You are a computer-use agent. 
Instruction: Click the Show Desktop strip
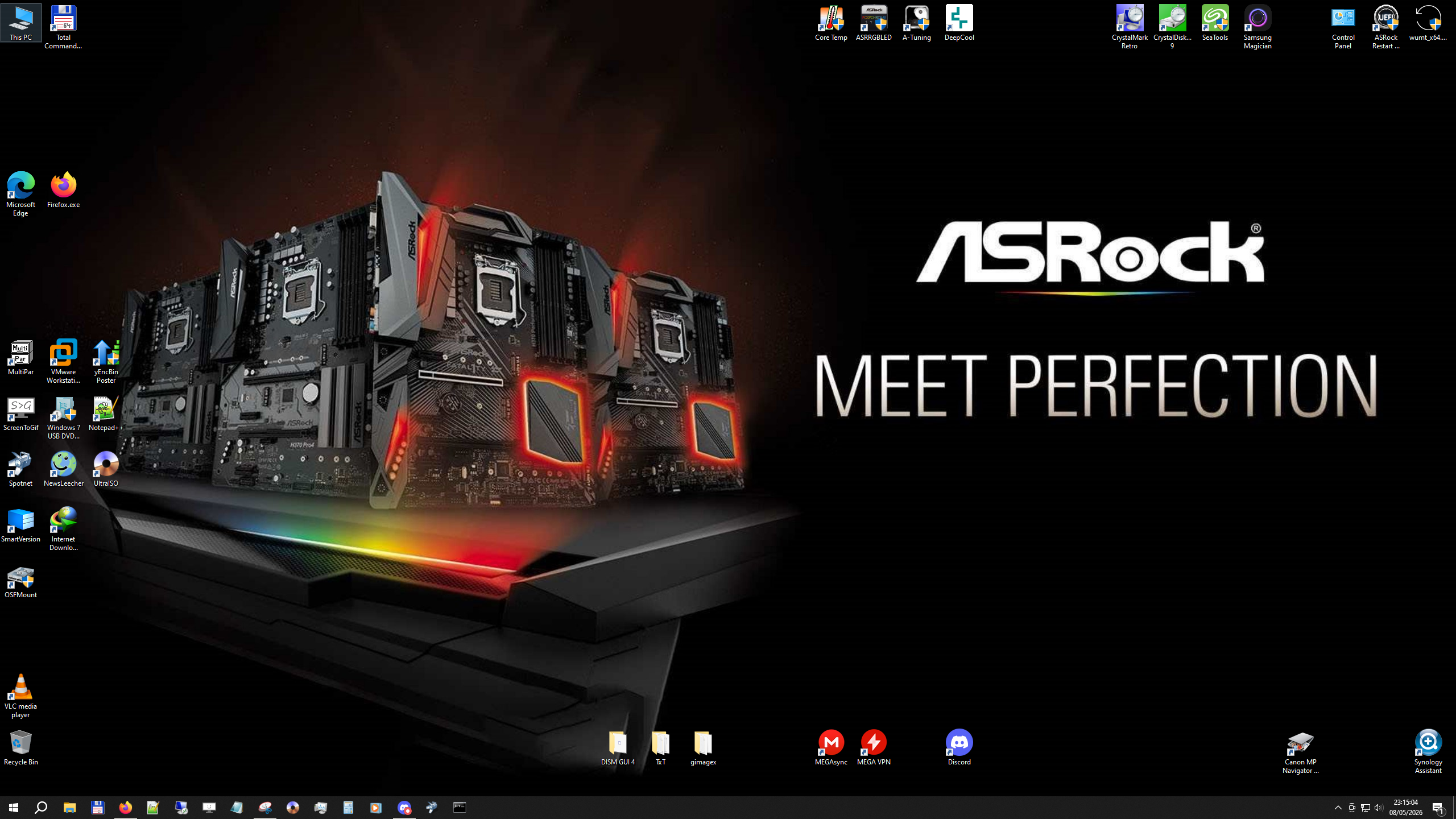1454,808
